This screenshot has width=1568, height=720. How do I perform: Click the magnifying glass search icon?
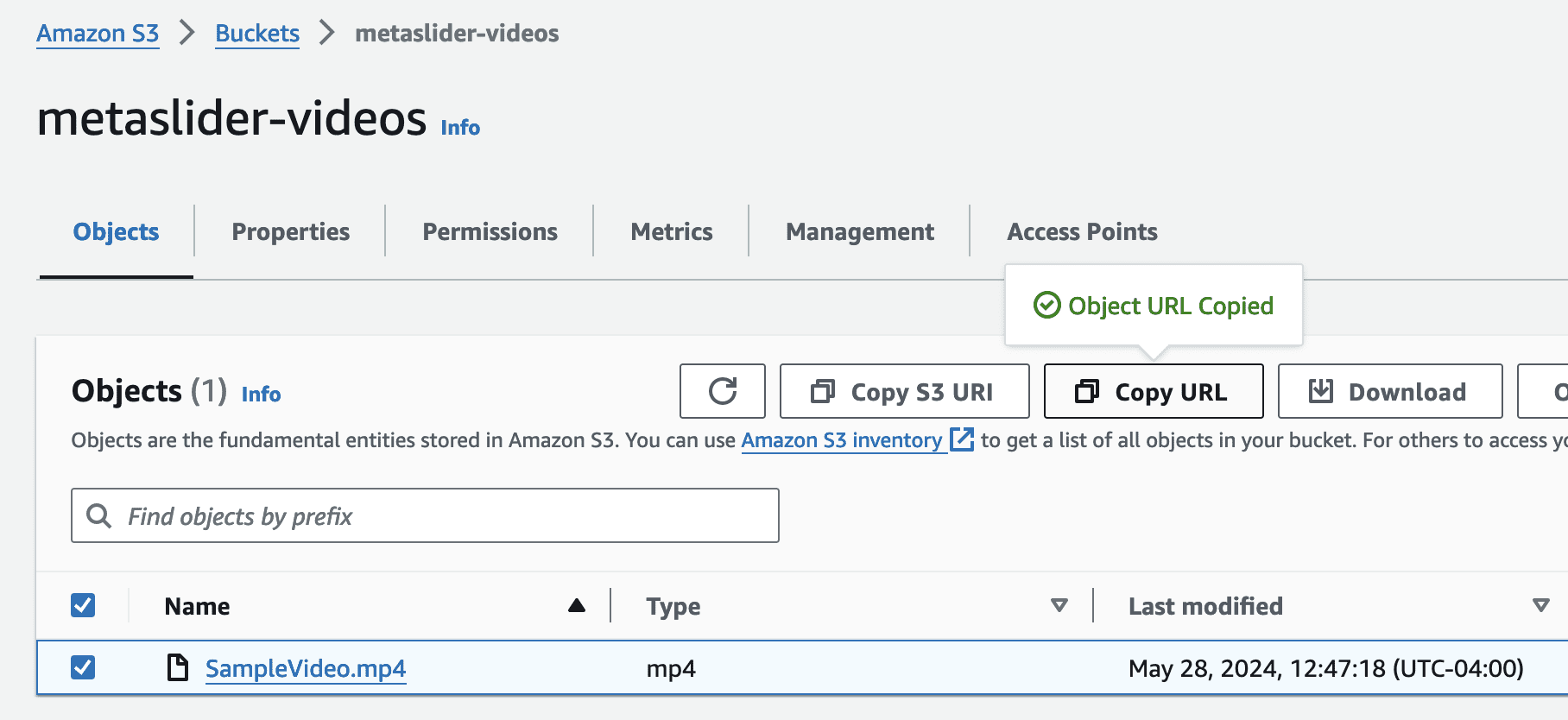pos(99,515)
